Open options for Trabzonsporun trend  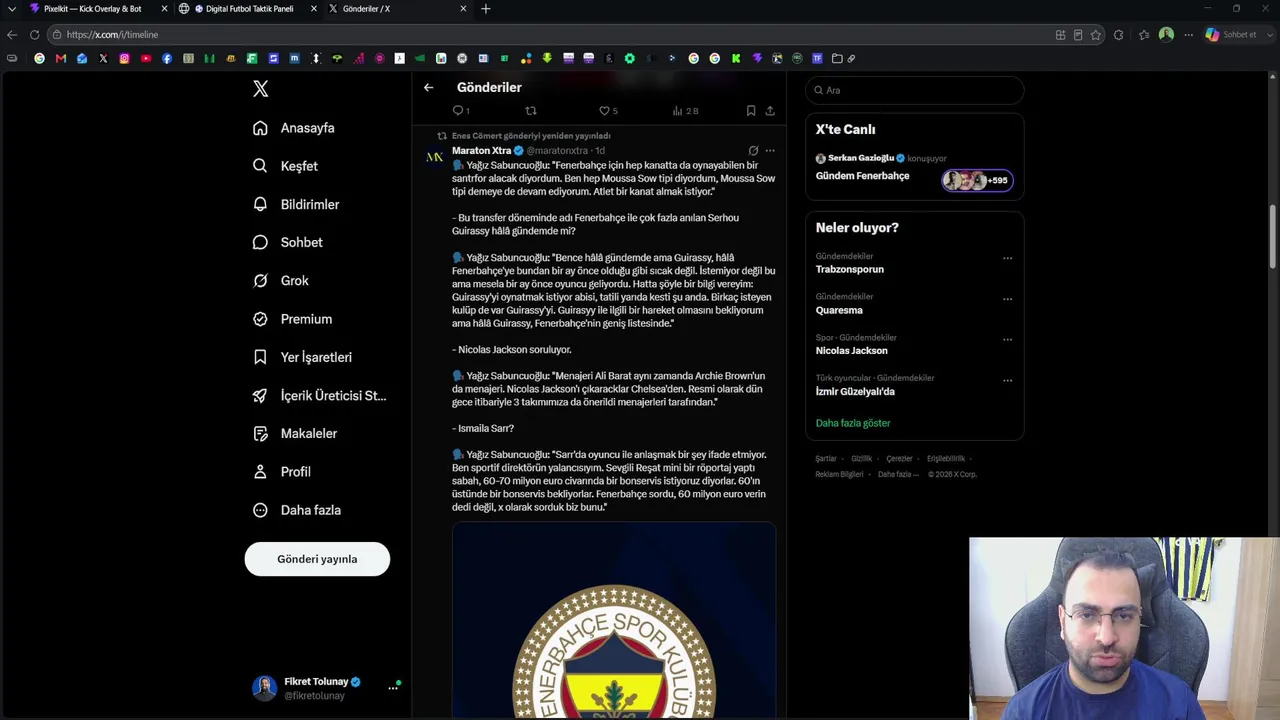tap(1008, 258)
